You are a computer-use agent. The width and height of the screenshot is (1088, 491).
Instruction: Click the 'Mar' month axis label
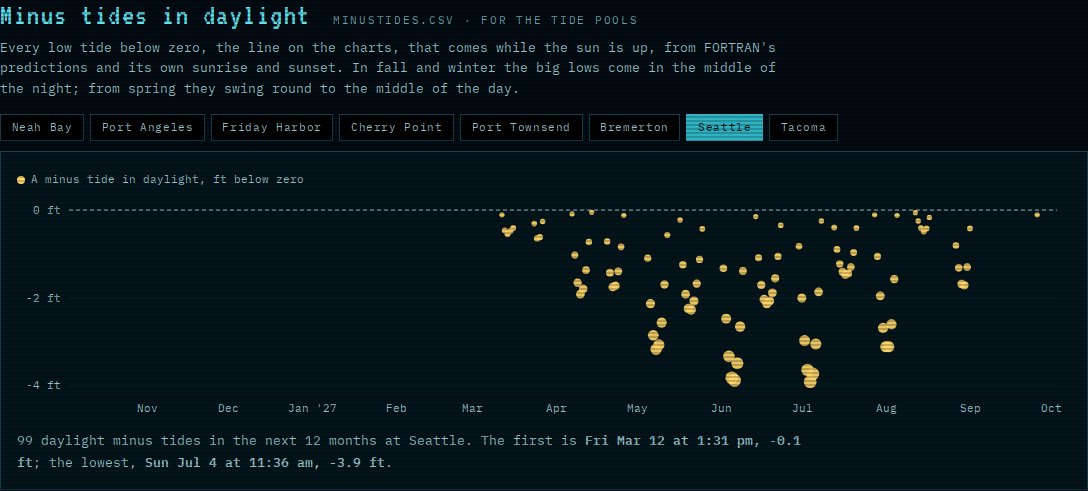click(472, 408)
